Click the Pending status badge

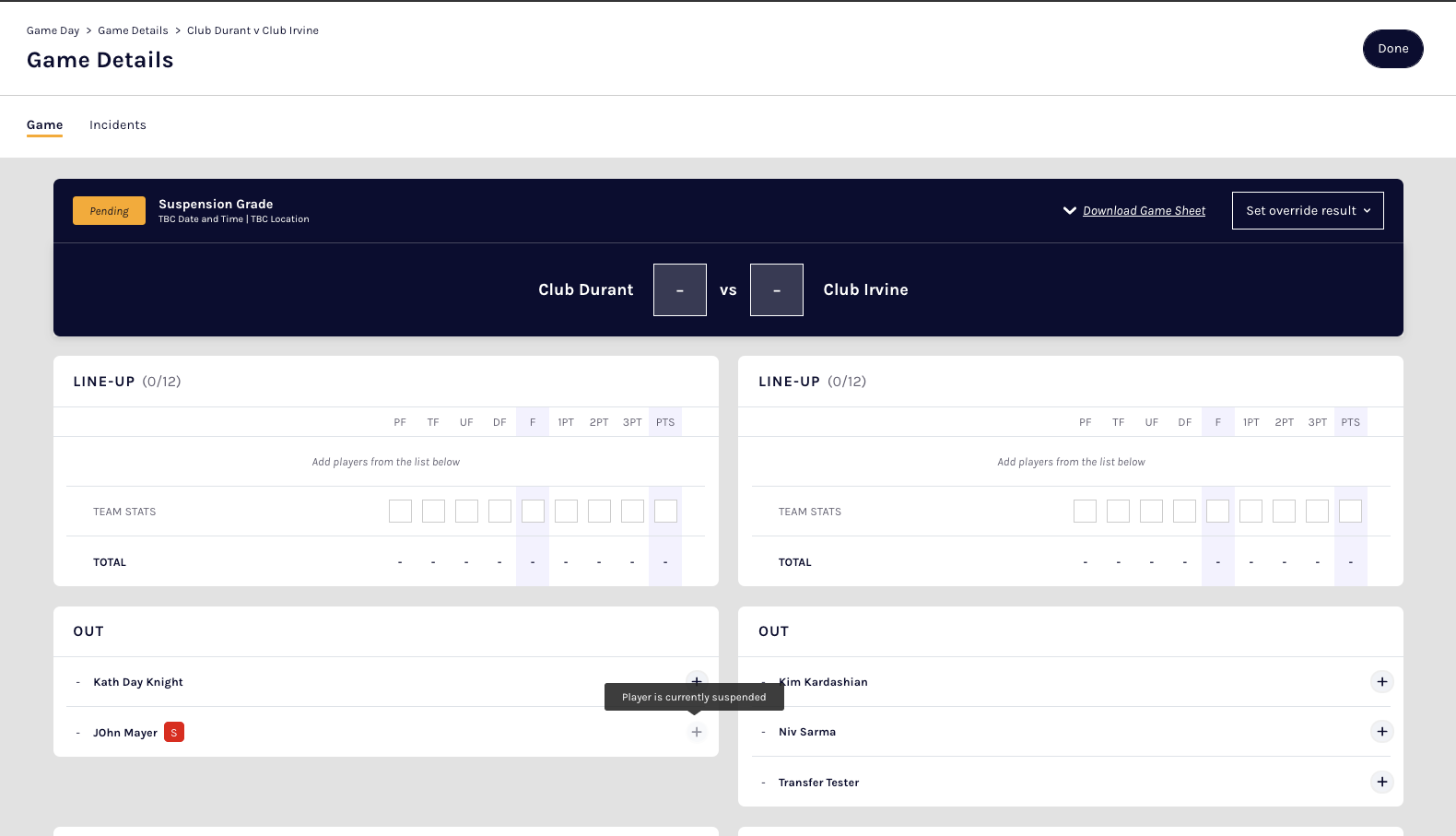pos(109,211)
